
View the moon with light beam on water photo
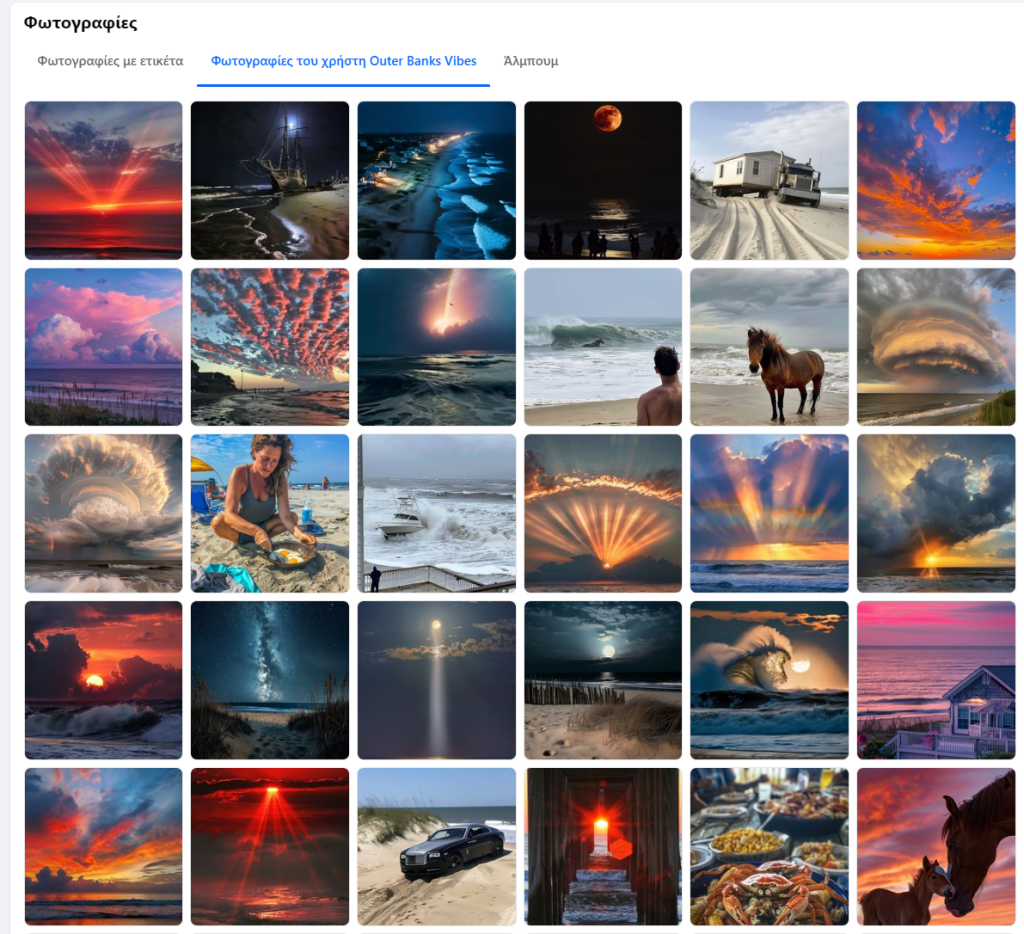pyautogui.click(x=436, y=680)
